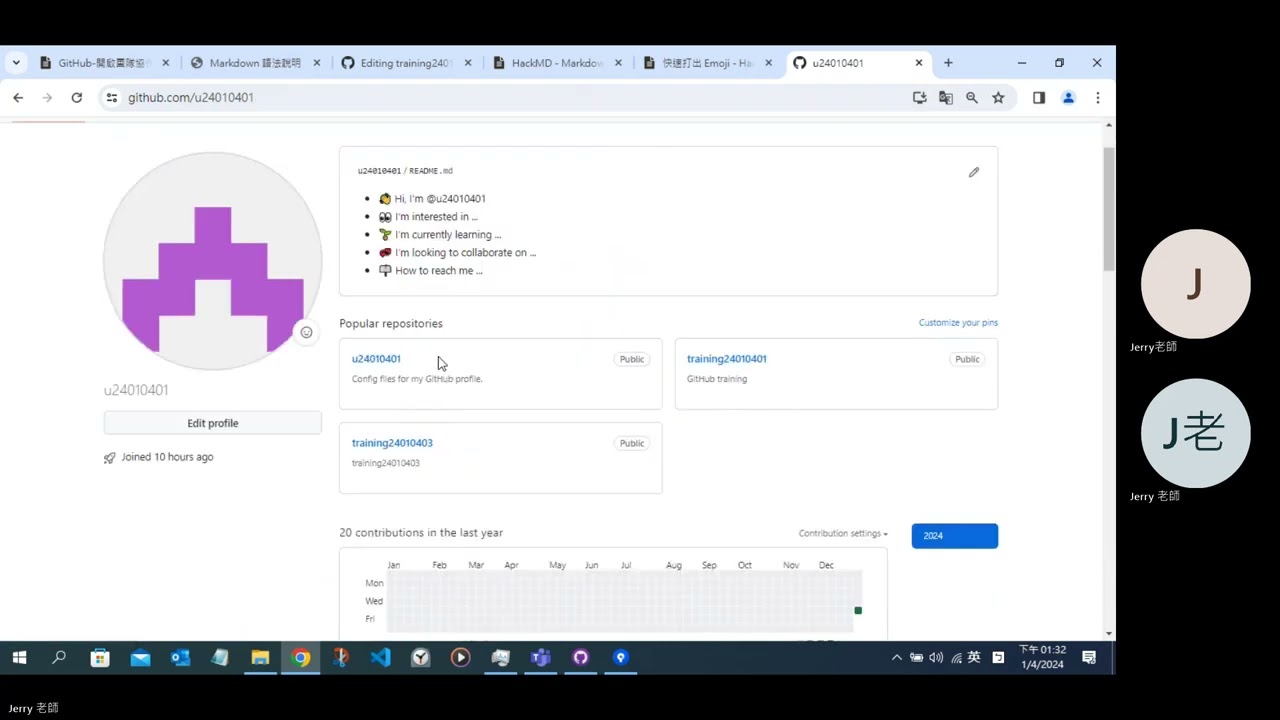Click the 'J' participant avatar for Jerry老師

[x=1195, y=284]
